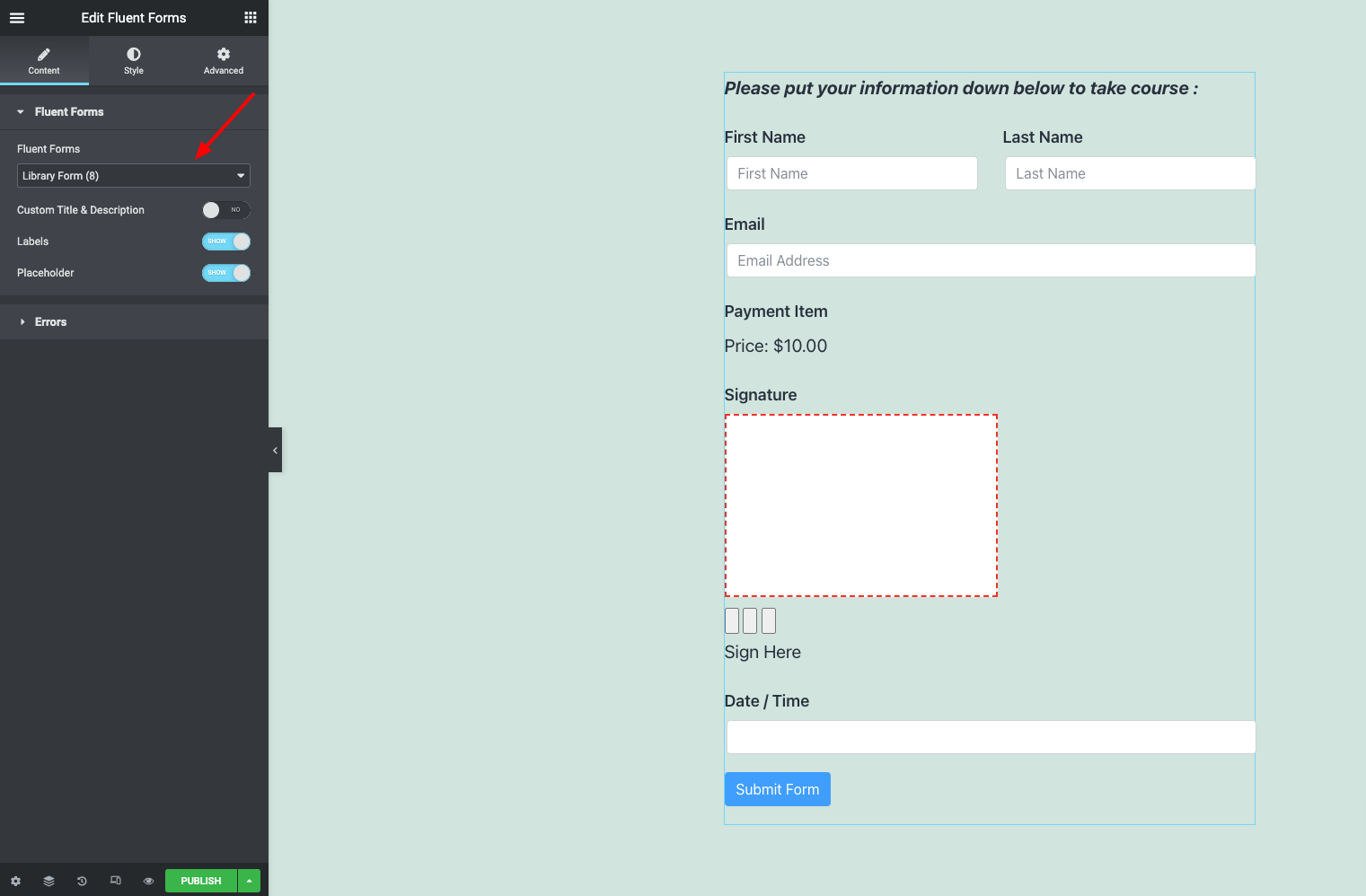Switch to the Style tab

point(134,61)
